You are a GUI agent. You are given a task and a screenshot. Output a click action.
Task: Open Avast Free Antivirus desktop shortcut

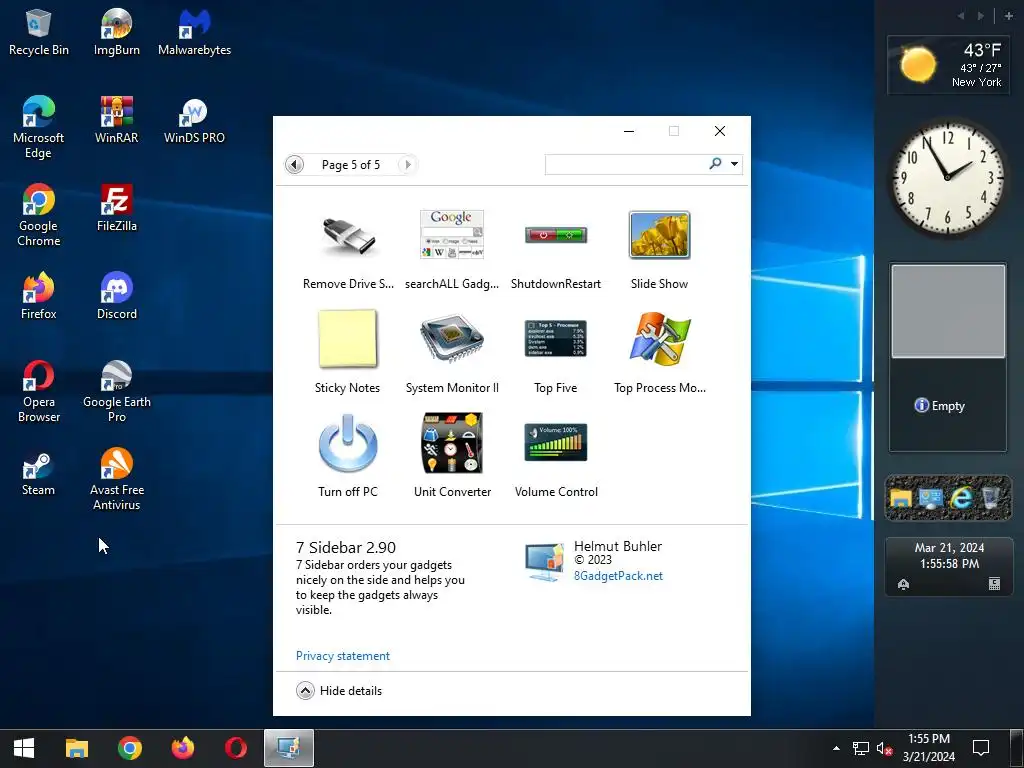(x=117, y=479)
